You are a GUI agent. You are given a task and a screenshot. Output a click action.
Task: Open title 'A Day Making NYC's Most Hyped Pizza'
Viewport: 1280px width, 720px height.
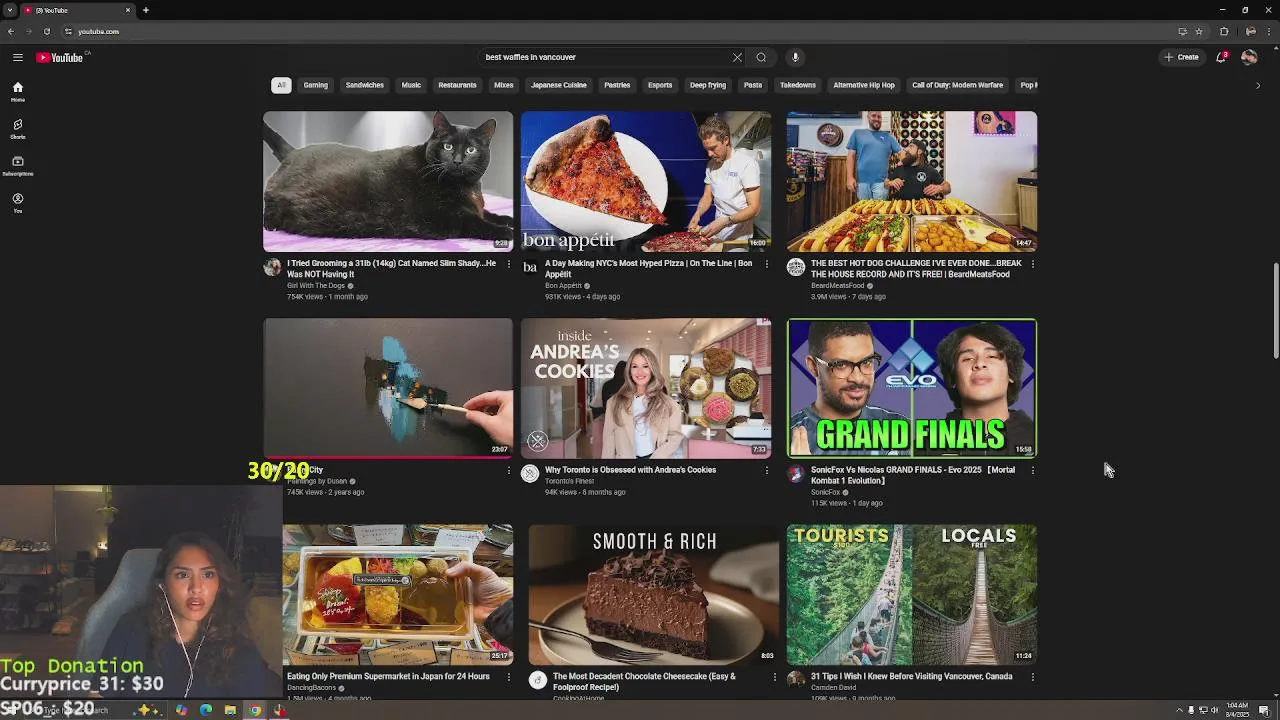(x=647, y=269)
